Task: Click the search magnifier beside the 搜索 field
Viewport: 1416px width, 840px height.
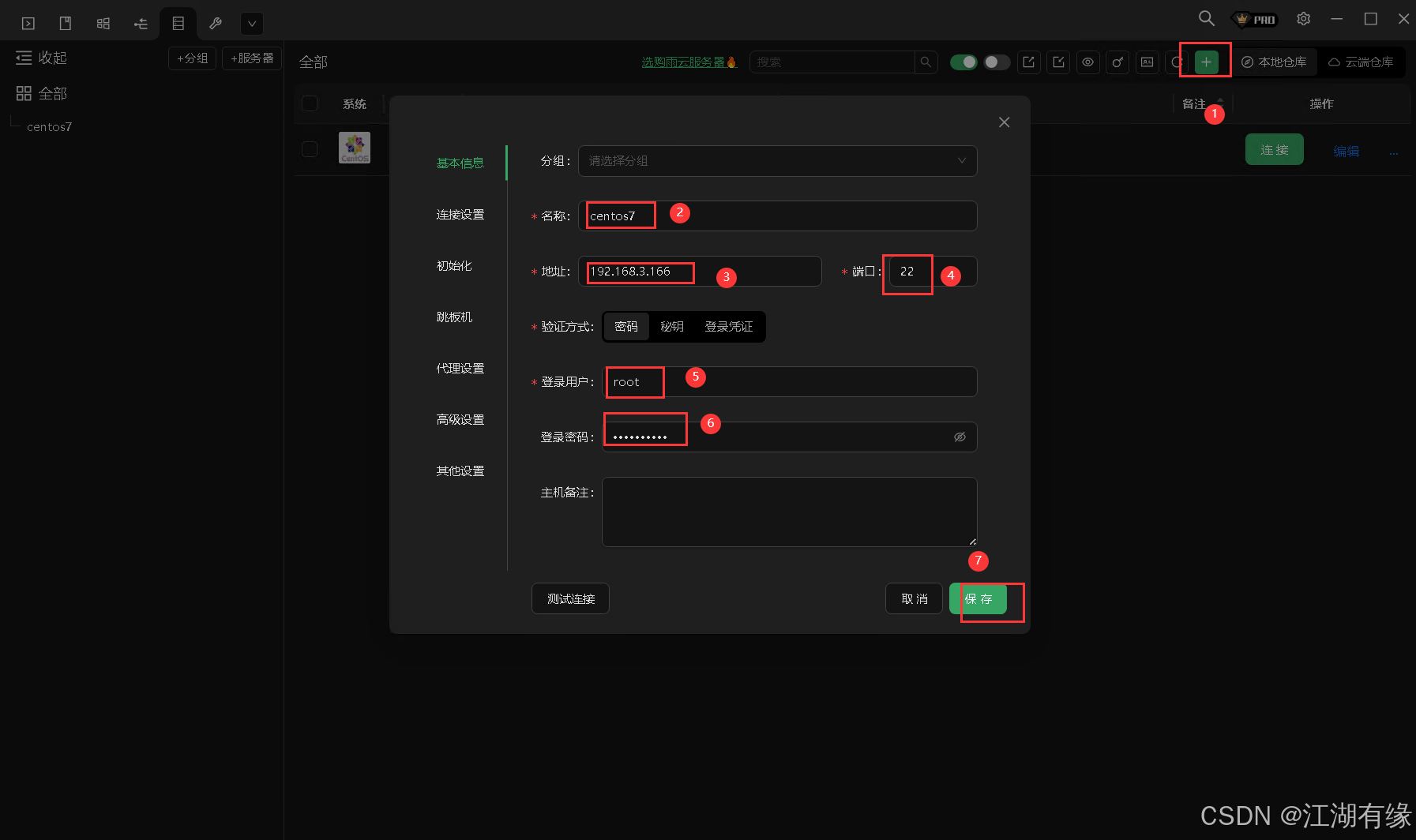Action: 926,62
